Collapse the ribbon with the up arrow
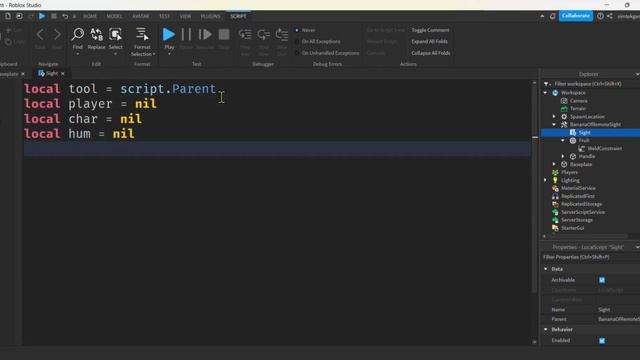Viewport: 640px width, 360px height. pyautogui.click(x=542, y=16)
